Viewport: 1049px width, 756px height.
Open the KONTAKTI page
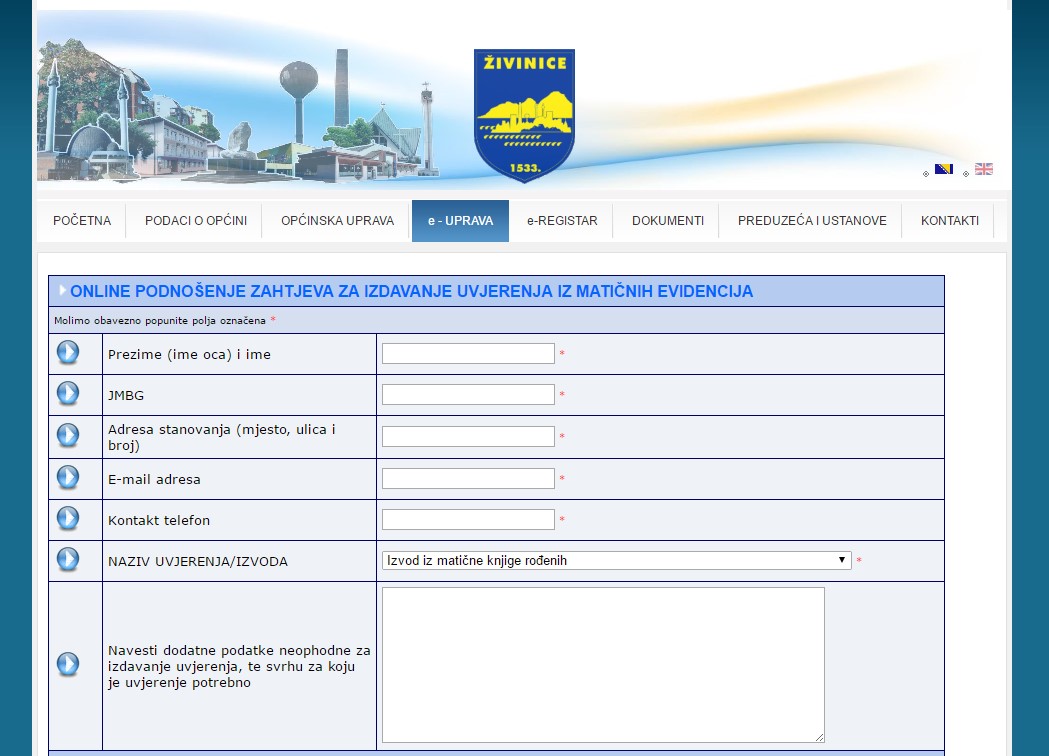click(950, 221)
